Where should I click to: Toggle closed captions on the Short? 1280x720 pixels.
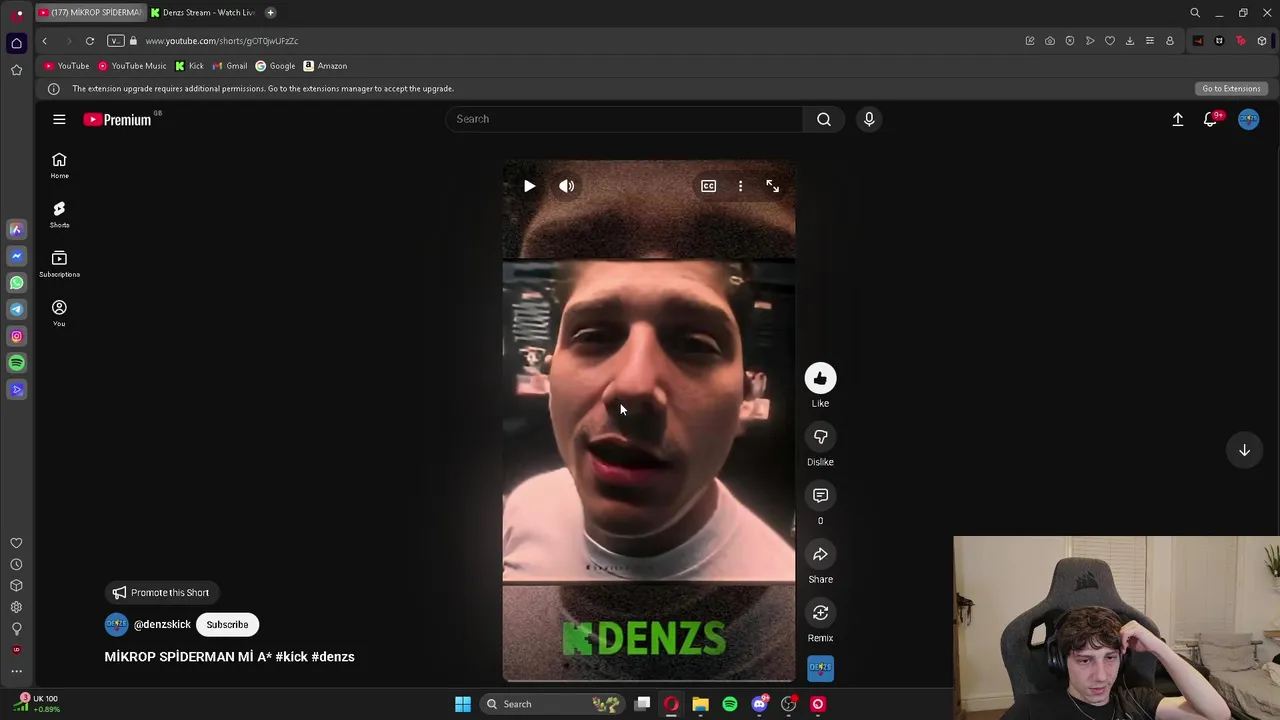(x=708, y=186)
